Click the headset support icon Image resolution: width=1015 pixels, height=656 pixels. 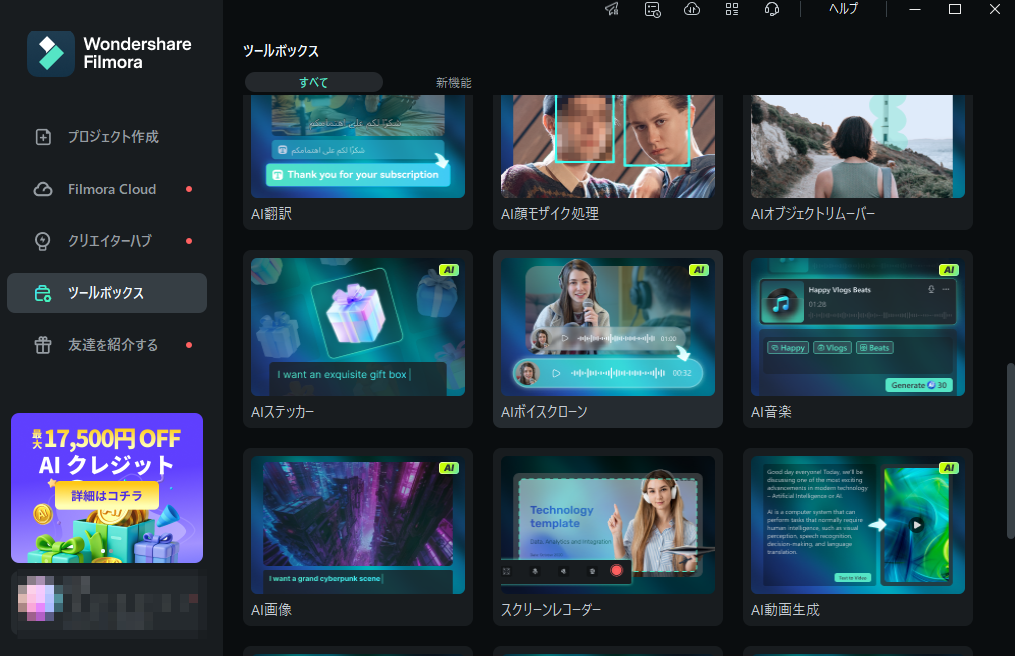coord(772,9)
